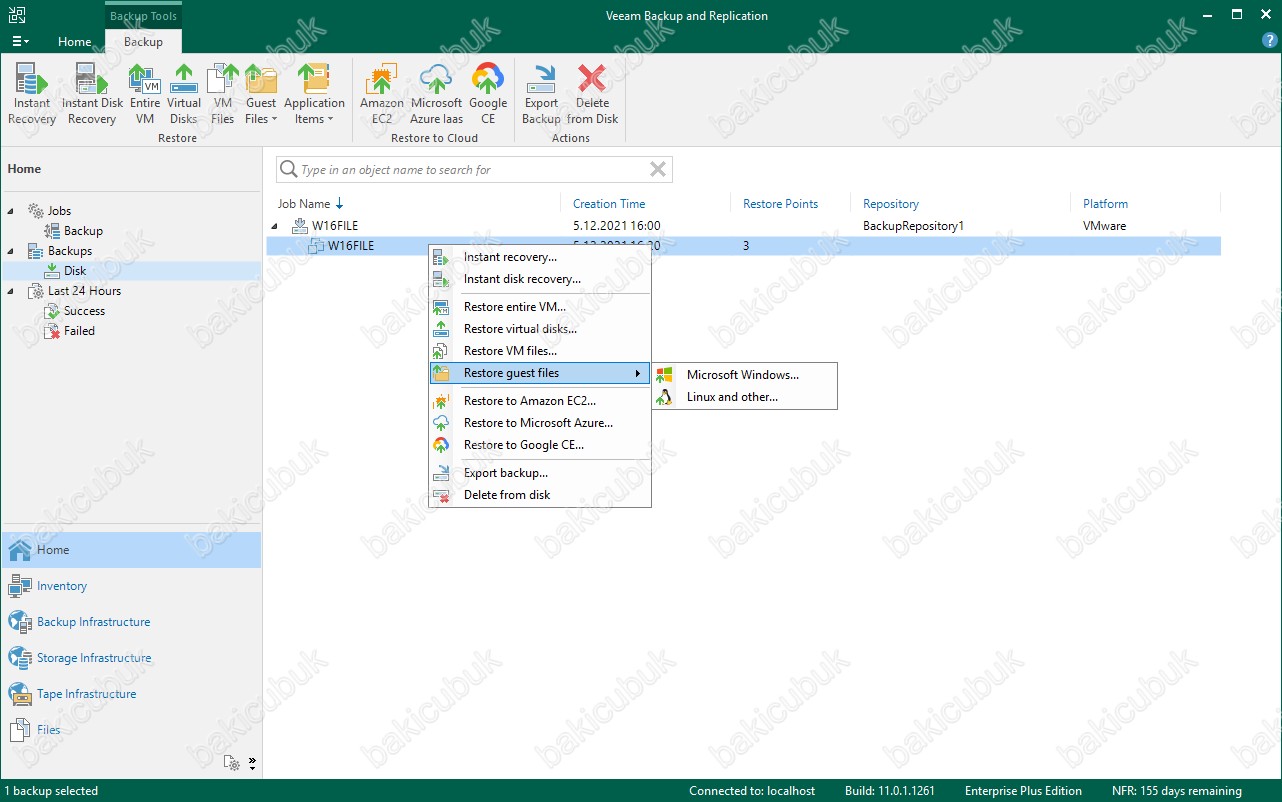Open Restore guest files submenu
This screenshot has height=802, width=1282.
tap(540, 373)
